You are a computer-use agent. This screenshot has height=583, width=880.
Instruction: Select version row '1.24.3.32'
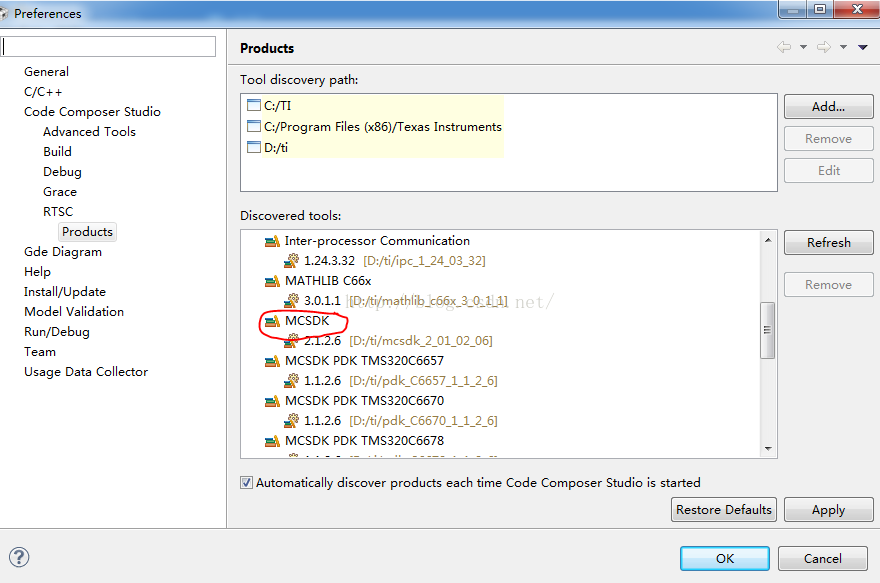[395, 261]
